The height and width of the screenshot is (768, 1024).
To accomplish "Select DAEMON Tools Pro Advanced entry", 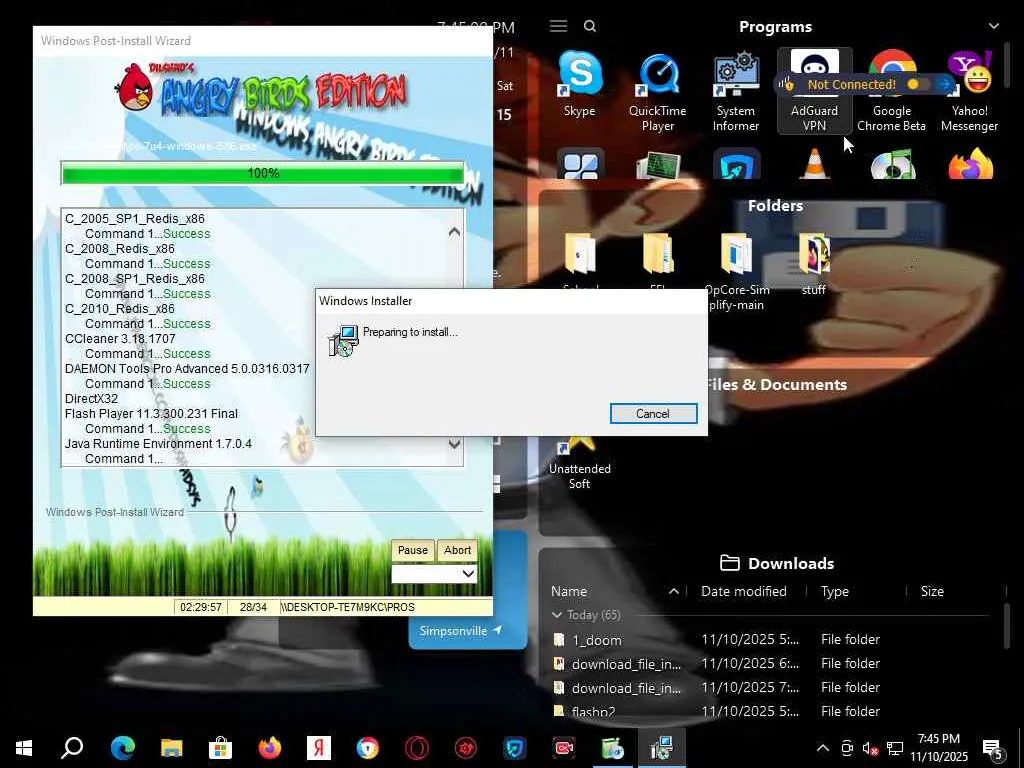I will 187,368.
